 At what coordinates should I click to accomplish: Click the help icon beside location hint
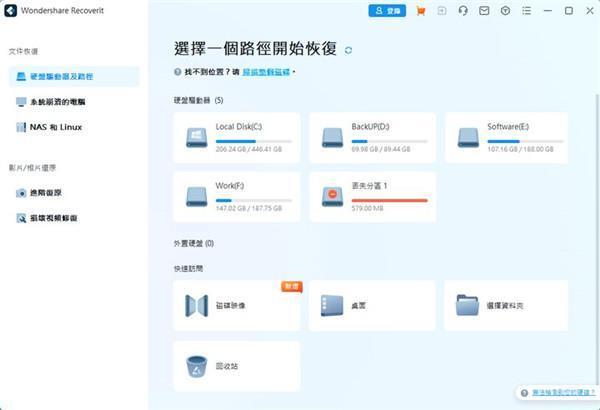point(178,72)
